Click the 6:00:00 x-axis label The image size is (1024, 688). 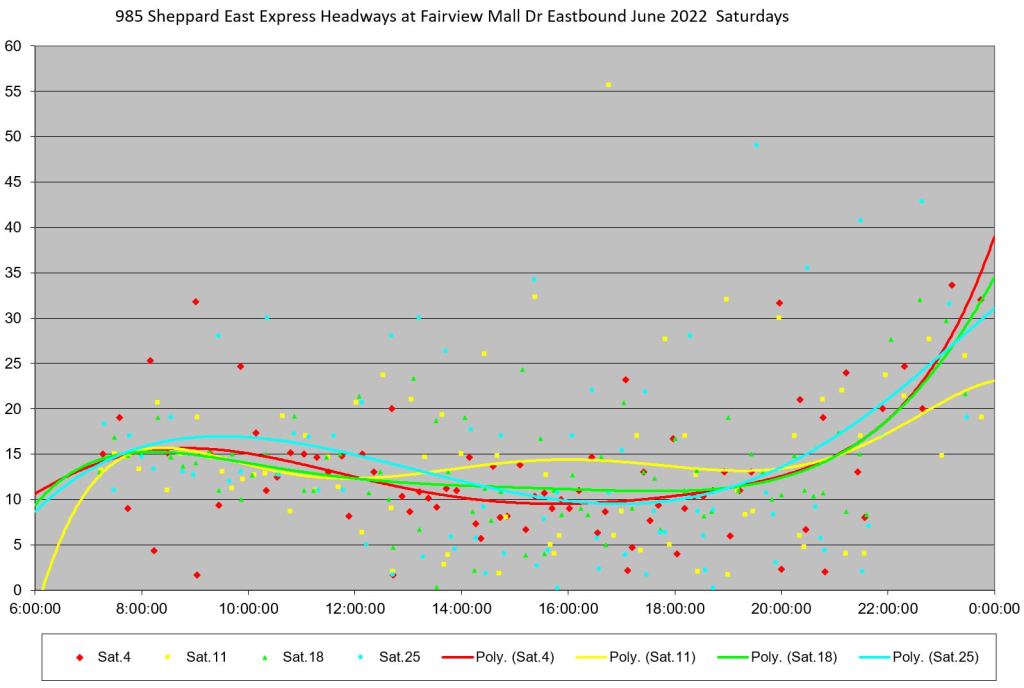click(x=36, y=607)
